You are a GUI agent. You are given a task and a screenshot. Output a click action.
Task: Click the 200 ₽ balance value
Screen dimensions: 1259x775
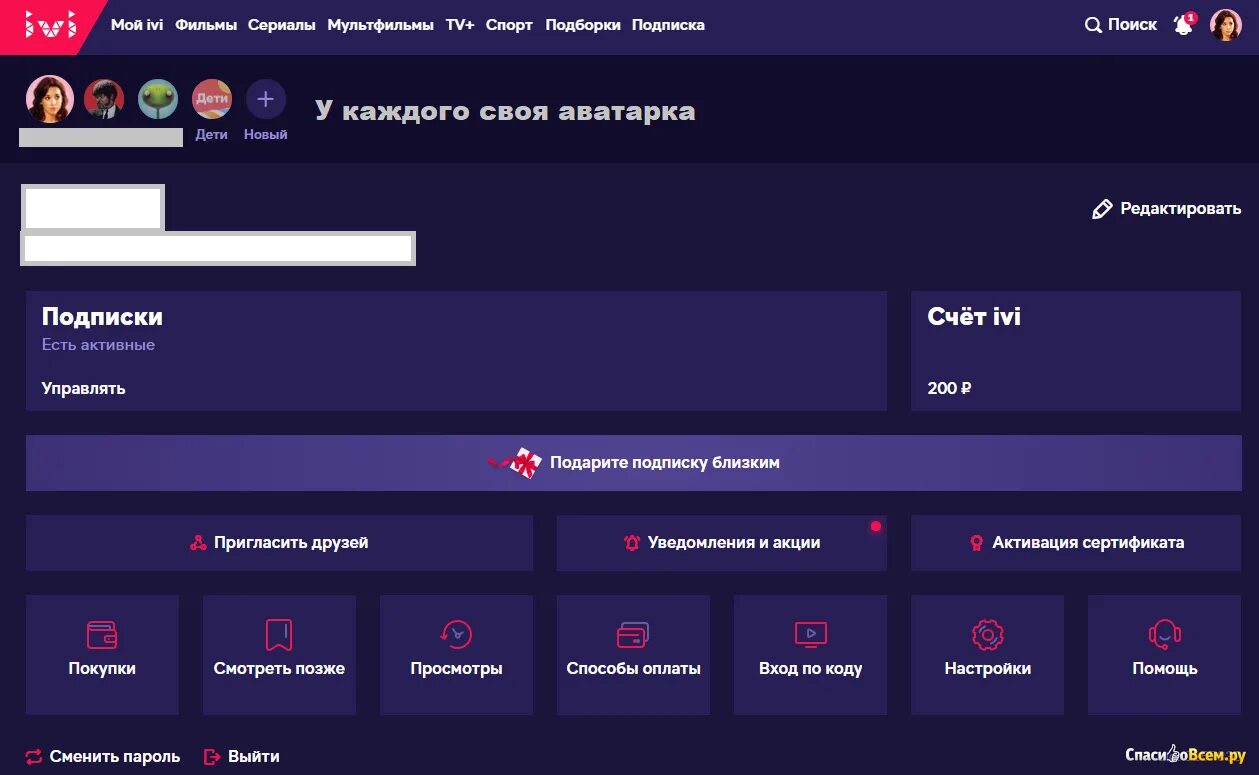(x=949, y=388)
